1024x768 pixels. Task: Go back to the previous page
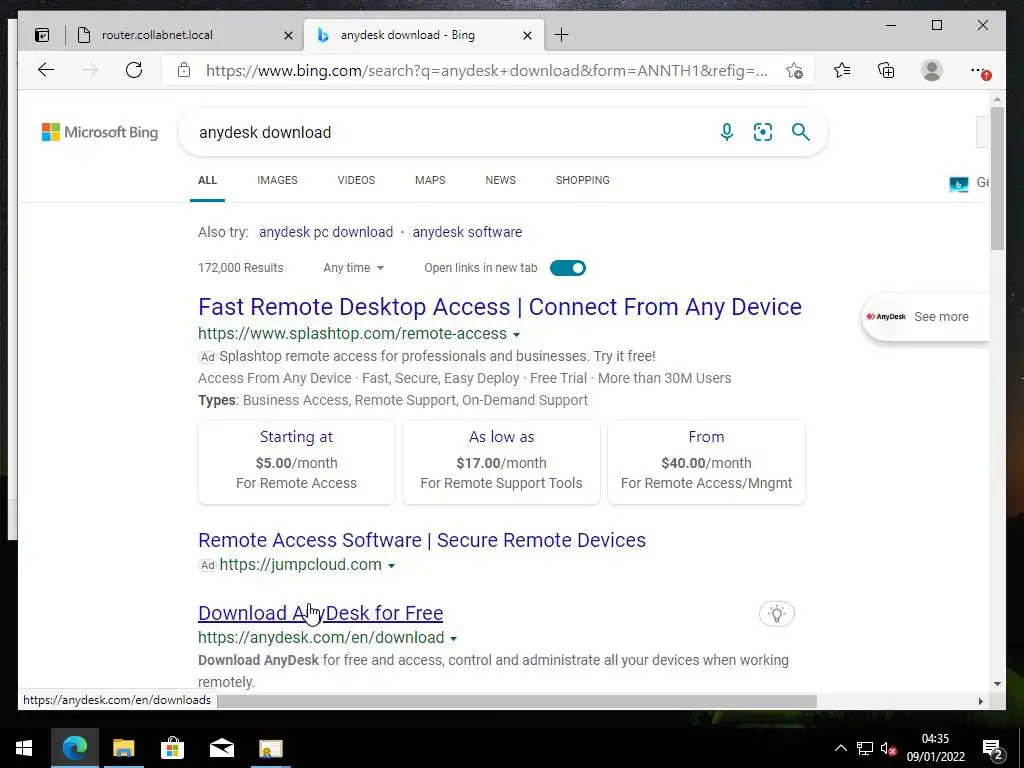tap(46, 70)
